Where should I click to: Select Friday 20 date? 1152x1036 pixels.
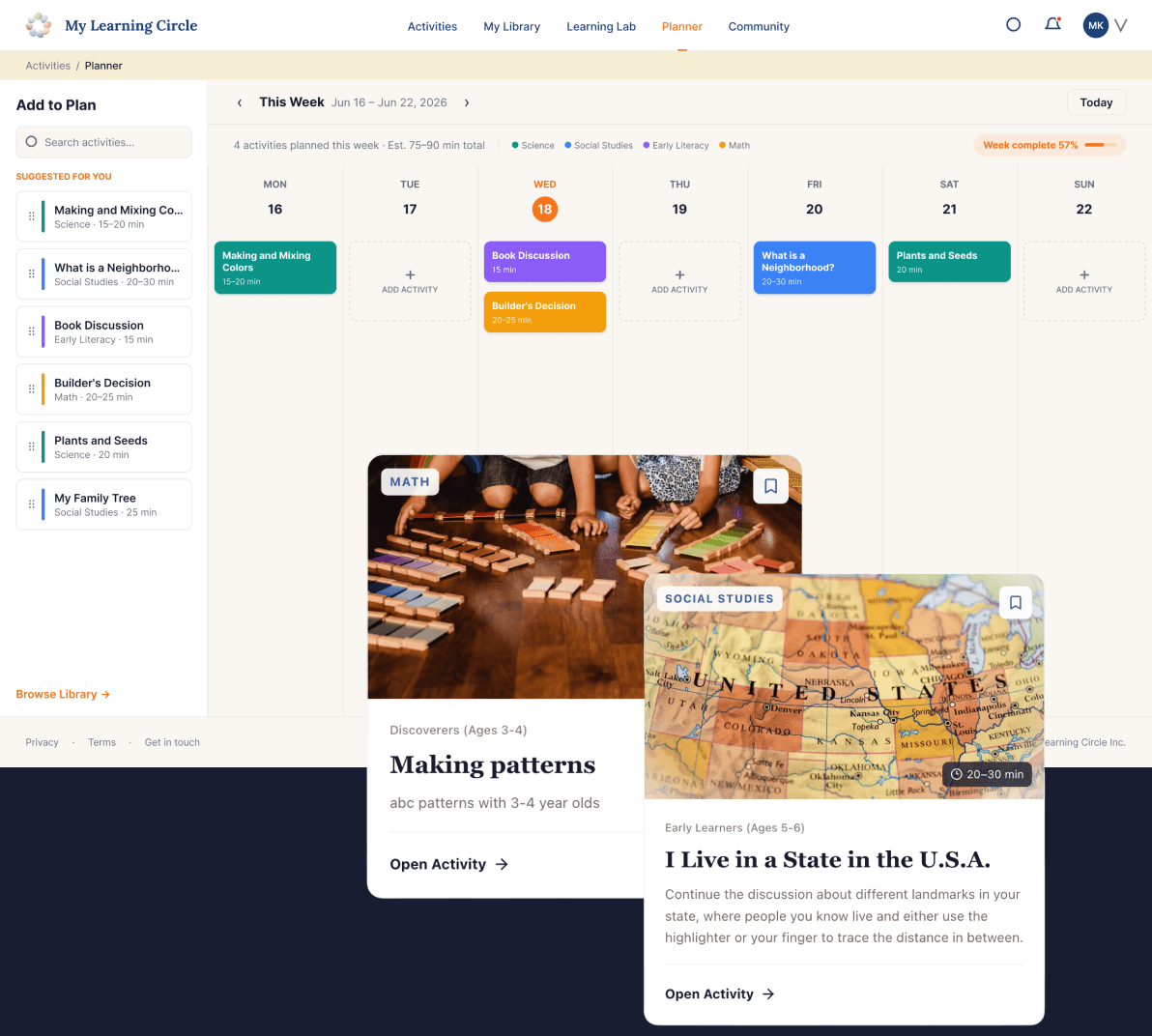[x=814, y=210]
